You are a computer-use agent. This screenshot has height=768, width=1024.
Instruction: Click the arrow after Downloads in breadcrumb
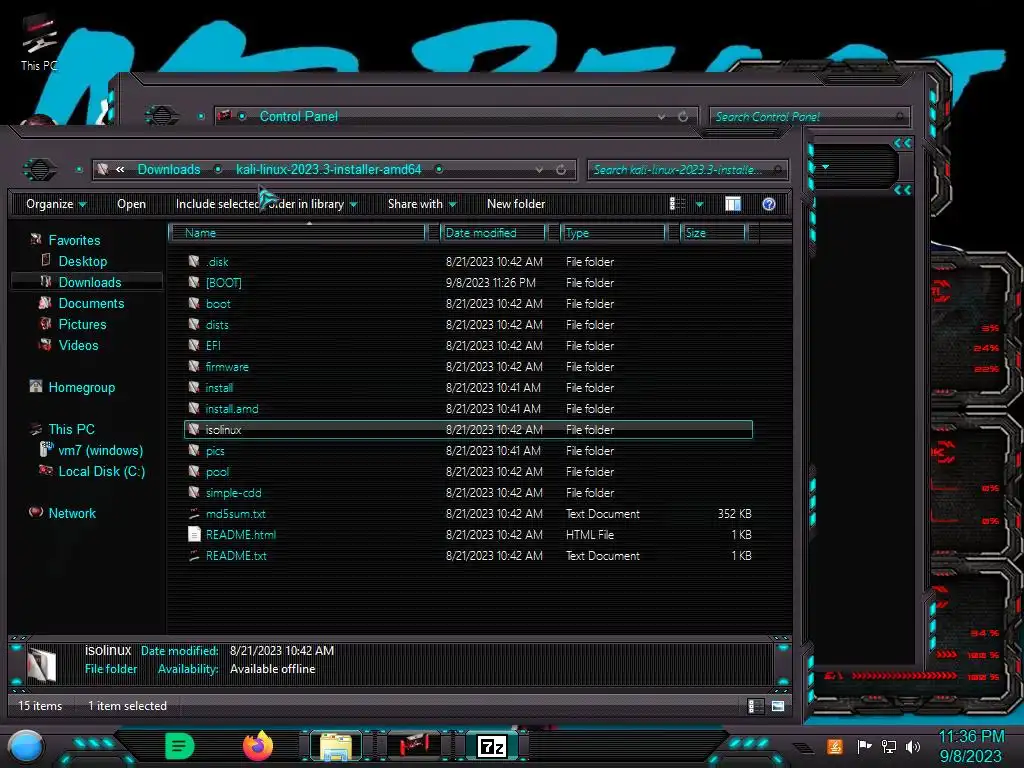(x=218, y=170)
